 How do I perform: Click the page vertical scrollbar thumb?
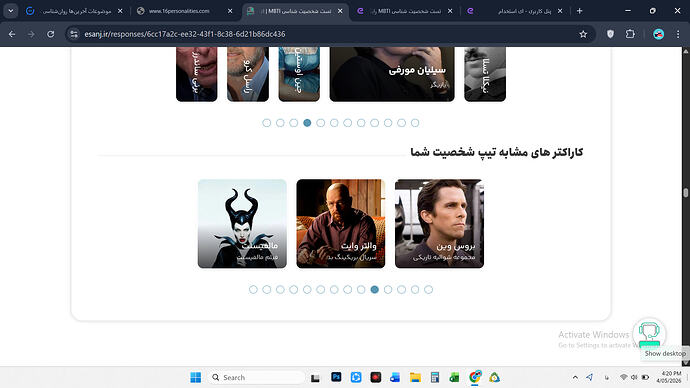[686, 192]
